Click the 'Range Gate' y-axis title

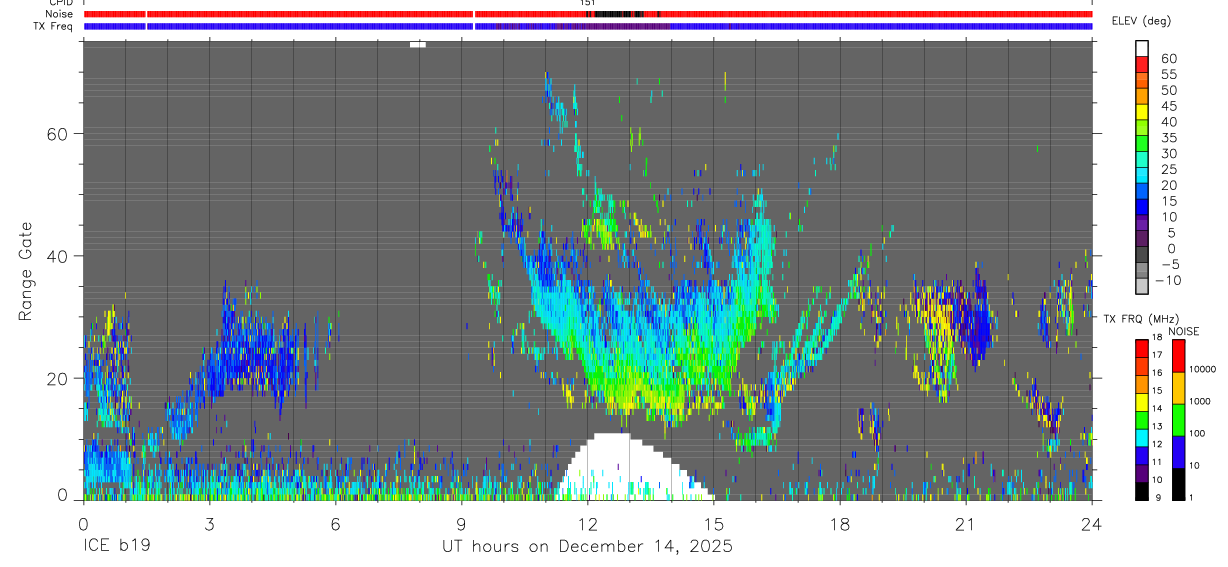(x=26, y=270)
